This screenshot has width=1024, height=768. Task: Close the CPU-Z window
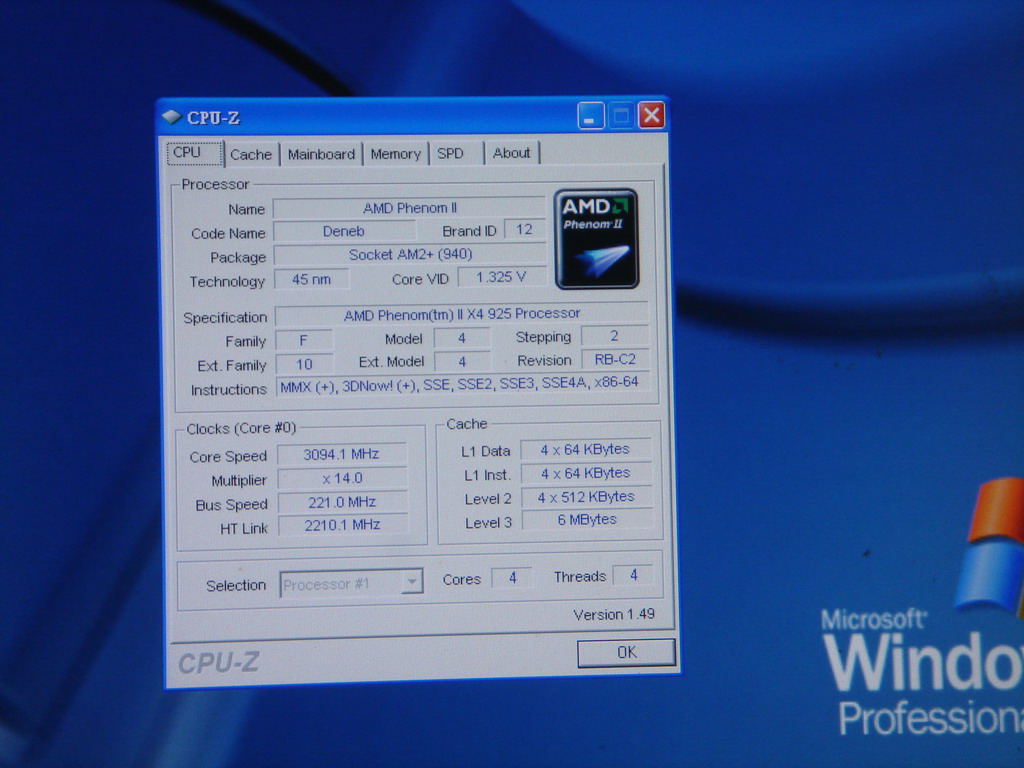[651, 116]
